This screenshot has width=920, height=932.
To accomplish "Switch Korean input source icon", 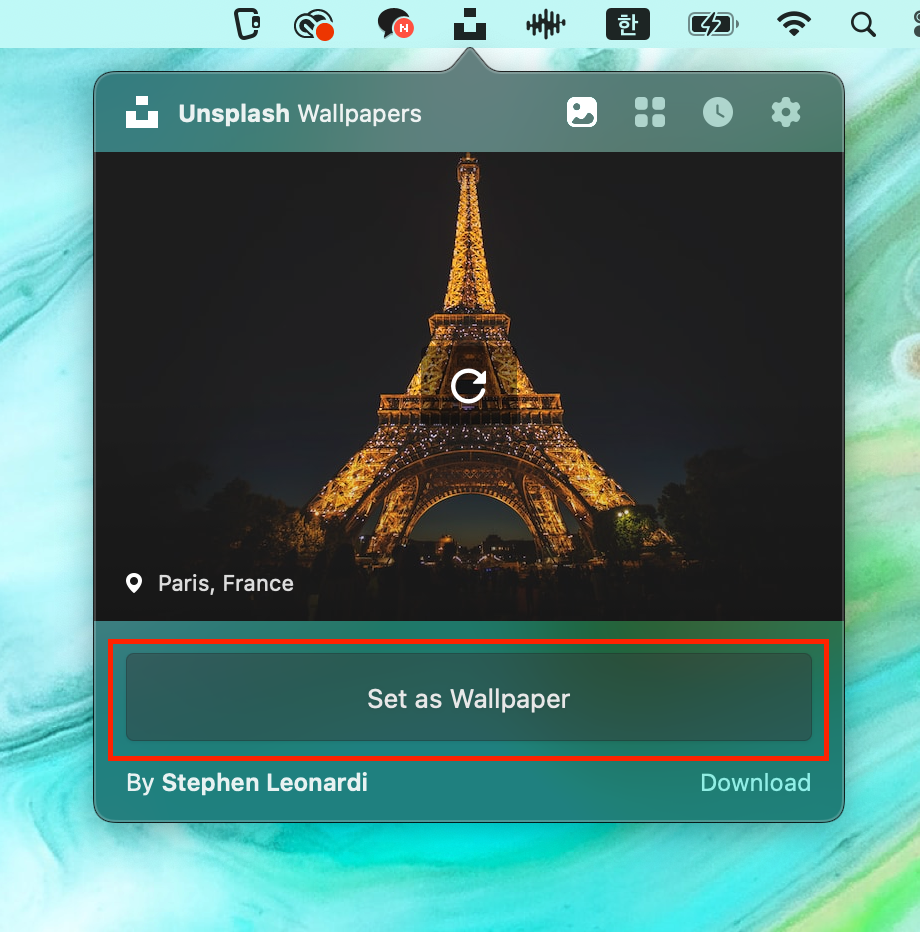I will (x=628, y=24).
